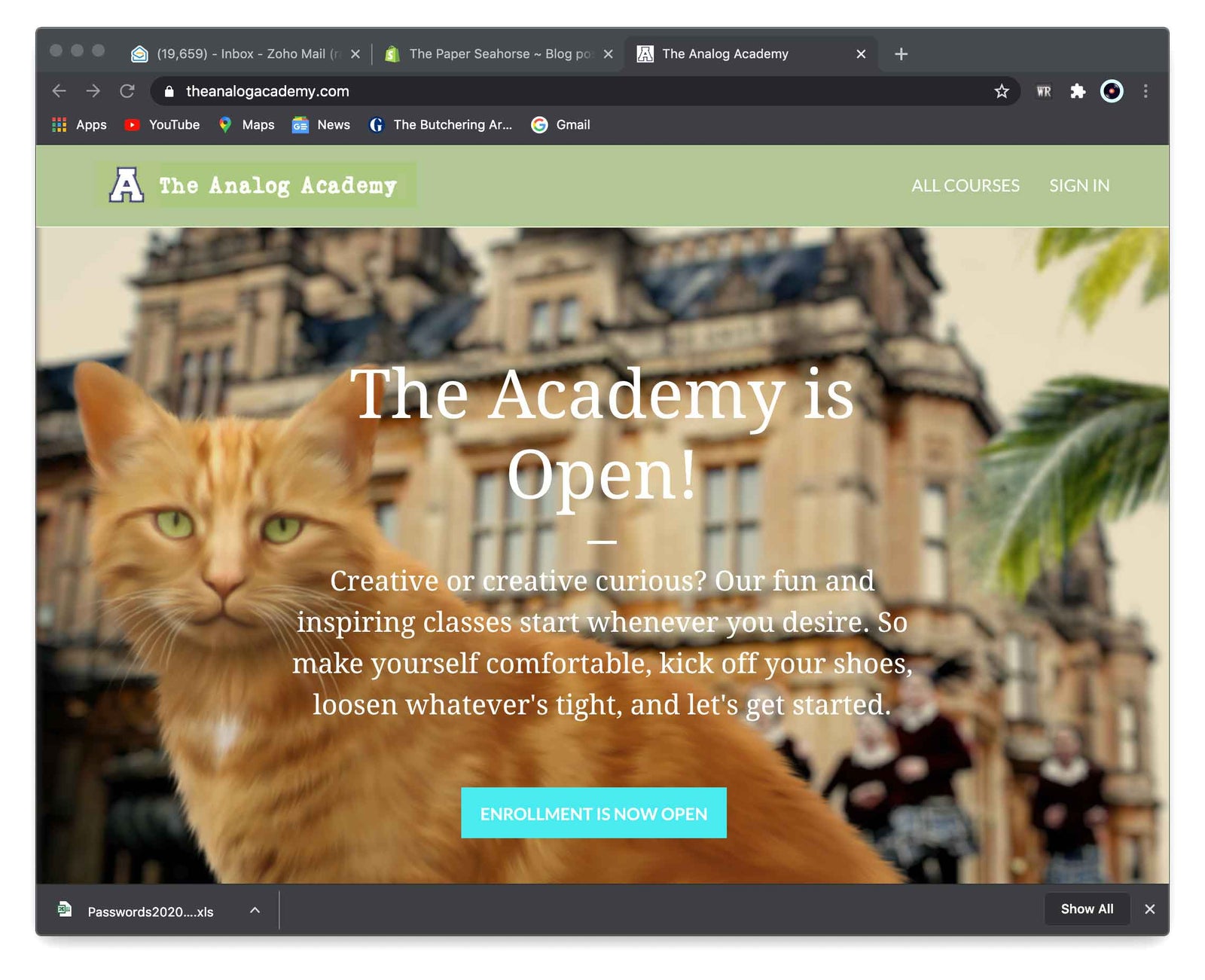
Task: Open the YouTube bookmark
Action: pos(163,125)
